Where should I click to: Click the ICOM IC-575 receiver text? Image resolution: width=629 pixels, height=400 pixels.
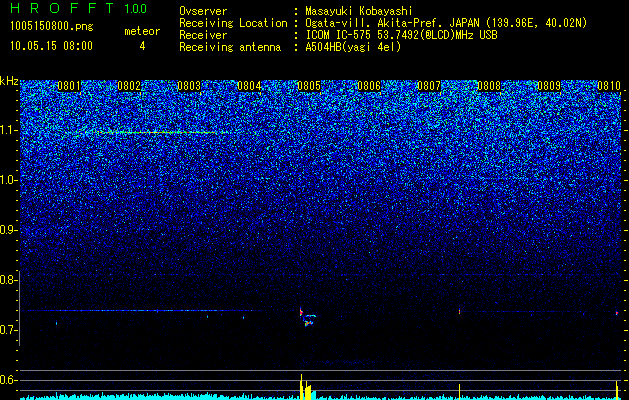pyautogui.click(x=401, y=35)
